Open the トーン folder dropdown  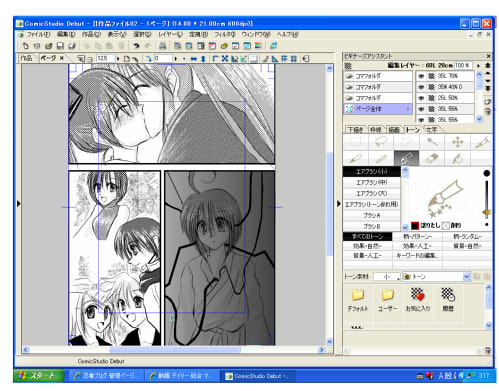467,277
